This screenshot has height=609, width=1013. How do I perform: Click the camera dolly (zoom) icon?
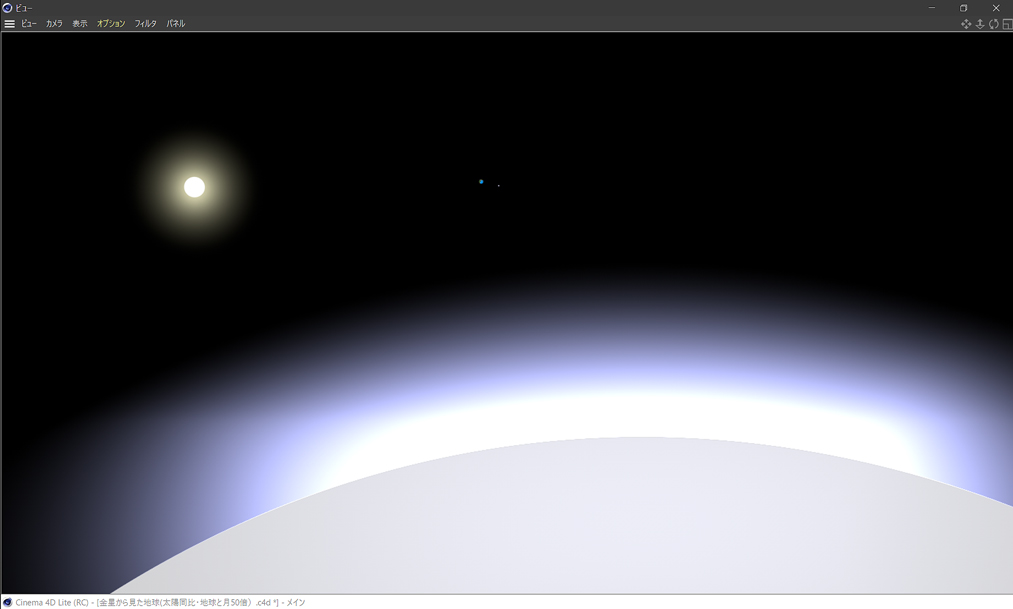pyautogui.click(x=980, y=24)
